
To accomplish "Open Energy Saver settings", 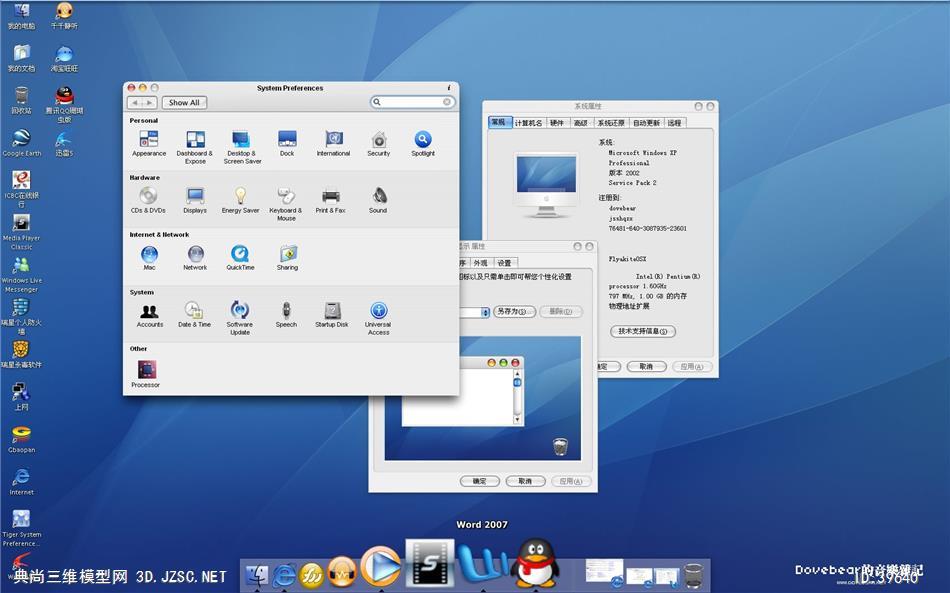I will pyautogui.click(x=241, y=200).
